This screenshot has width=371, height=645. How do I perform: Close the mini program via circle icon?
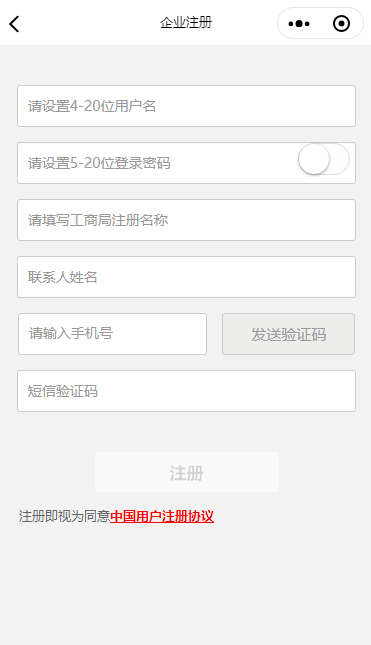point(341,24)
